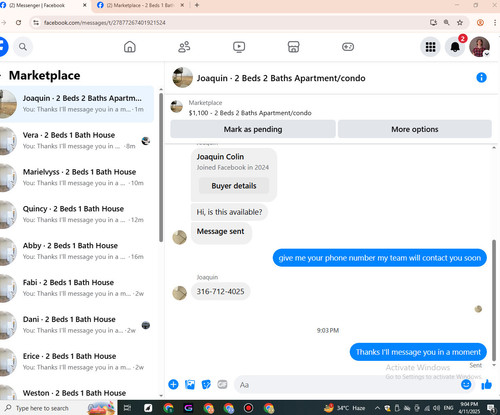
Task: Open Chrome three-dot menu
Action: (x=495, y=23)
